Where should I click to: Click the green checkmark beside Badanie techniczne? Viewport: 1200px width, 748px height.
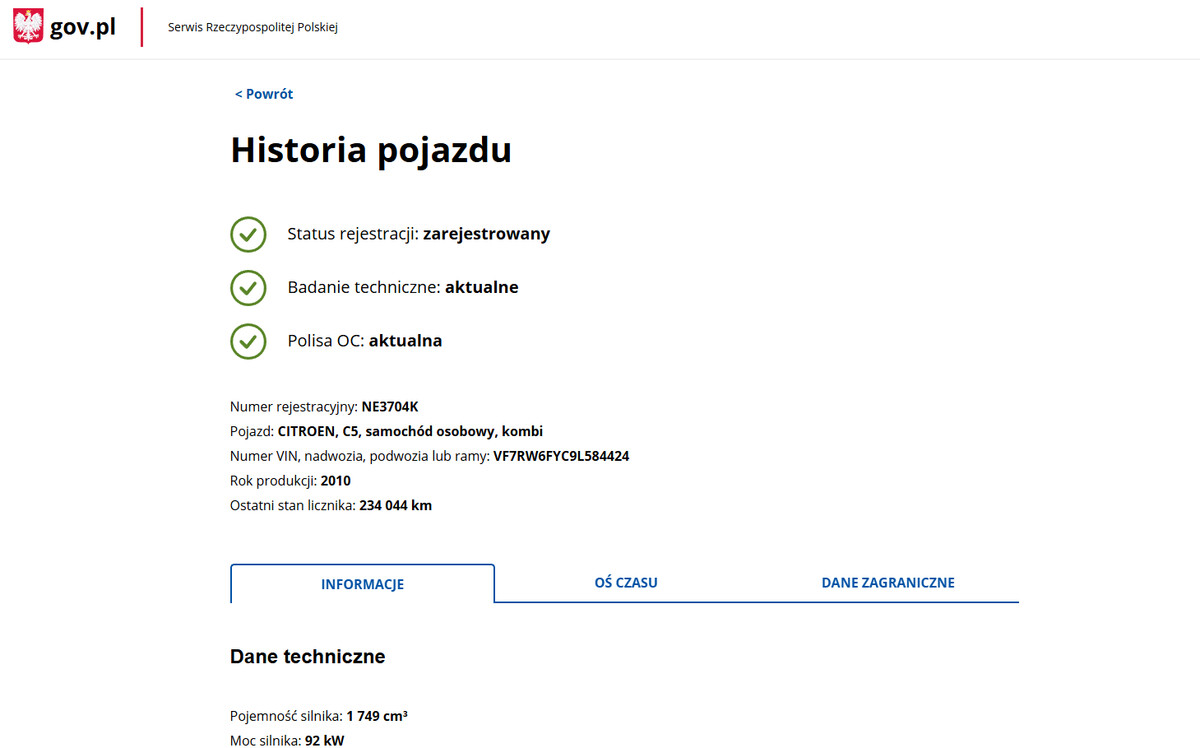248,288
